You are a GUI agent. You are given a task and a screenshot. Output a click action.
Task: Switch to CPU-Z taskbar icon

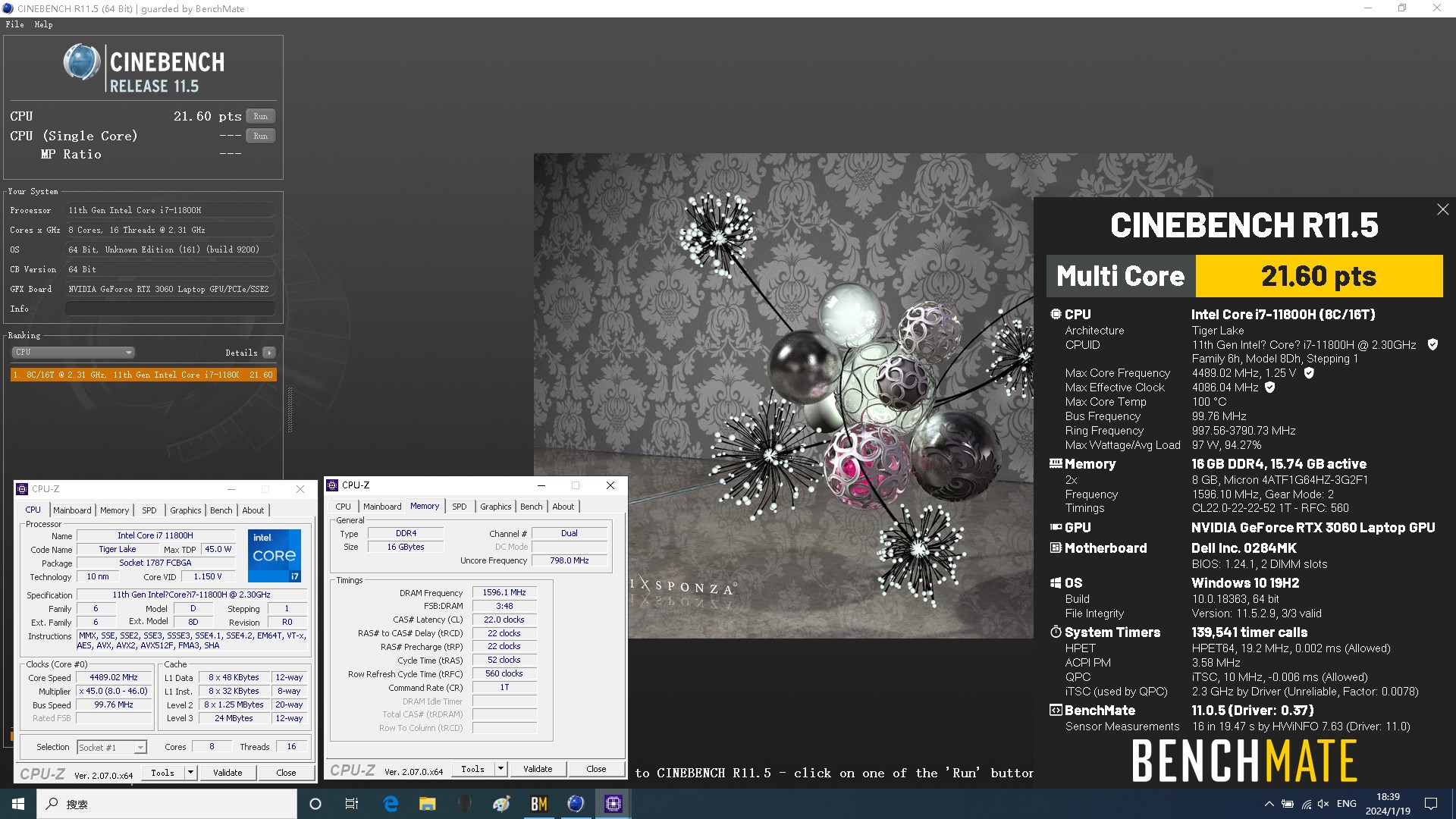613,804
